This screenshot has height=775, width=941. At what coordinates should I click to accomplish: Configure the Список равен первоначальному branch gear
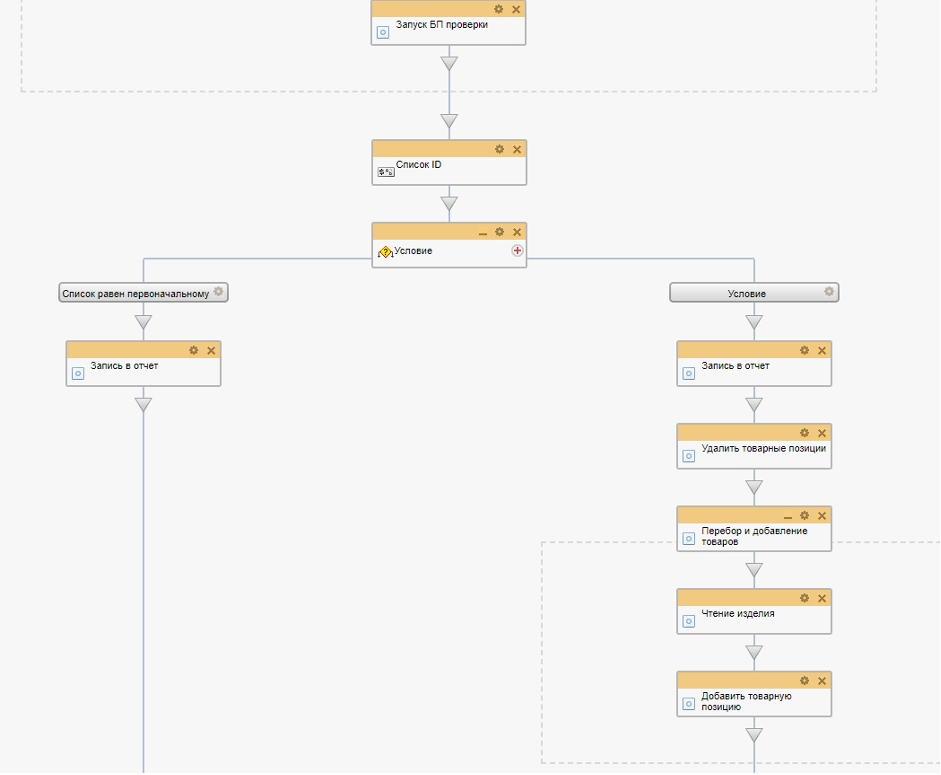pyautogui.click(x=219, y=293)
